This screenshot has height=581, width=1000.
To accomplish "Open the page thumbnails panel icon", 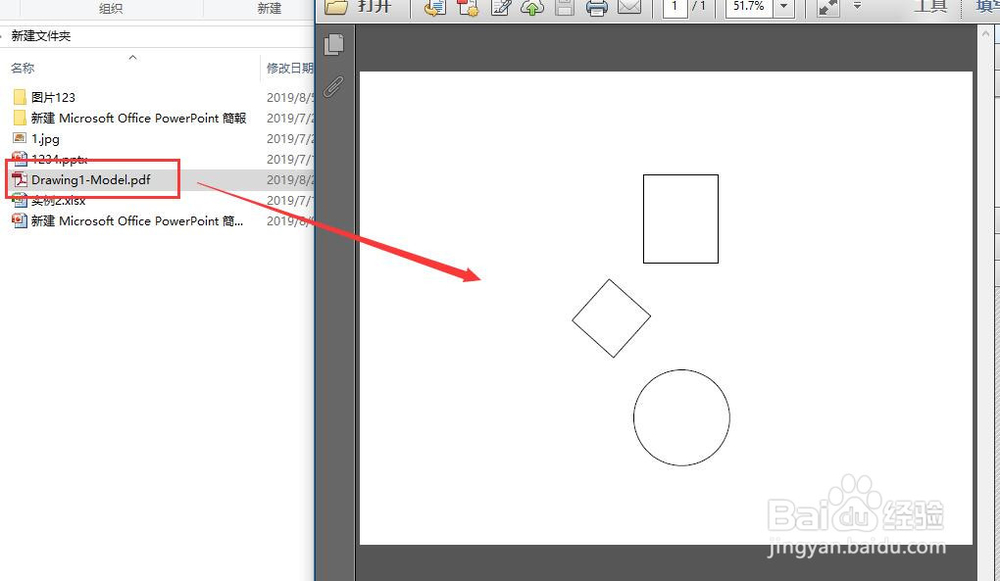I will (334, 45).
